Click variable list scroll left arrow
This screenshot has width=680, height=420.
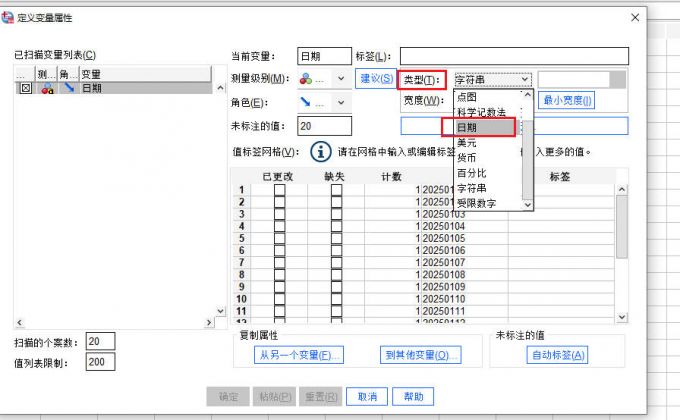click(19, 322)
